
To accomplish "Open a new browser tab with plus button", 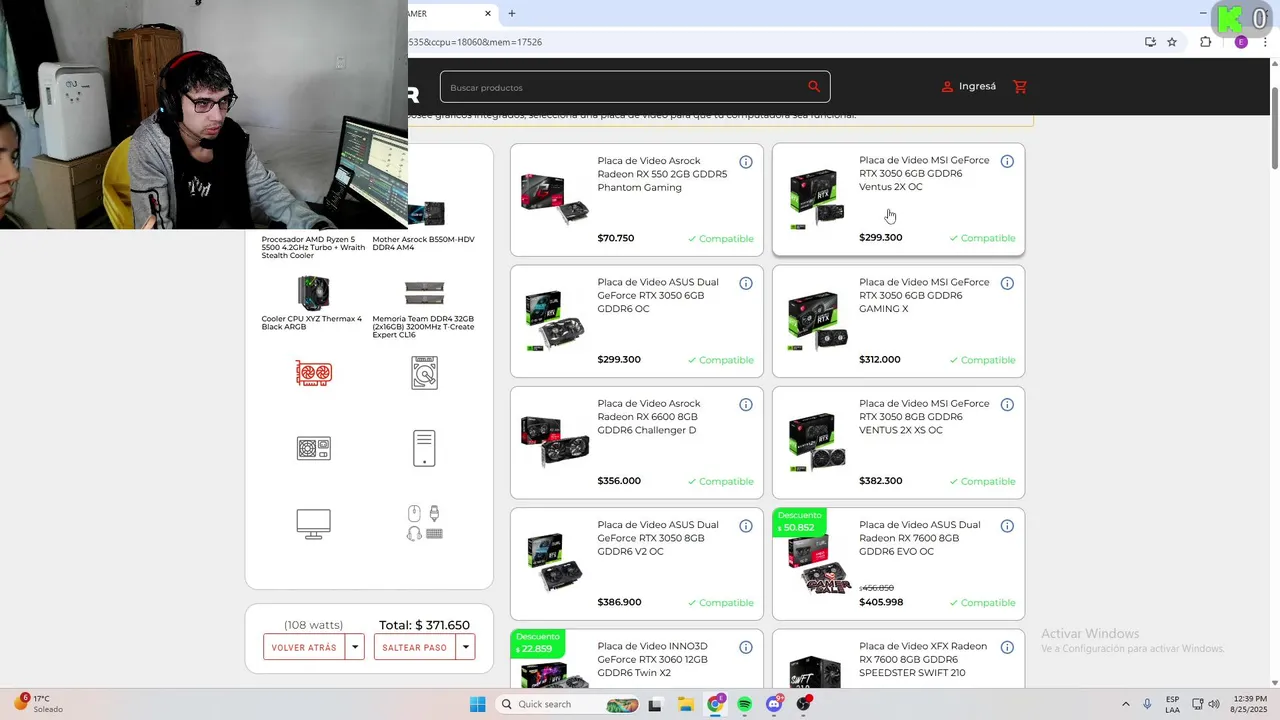I will click(x=512, y=13).
